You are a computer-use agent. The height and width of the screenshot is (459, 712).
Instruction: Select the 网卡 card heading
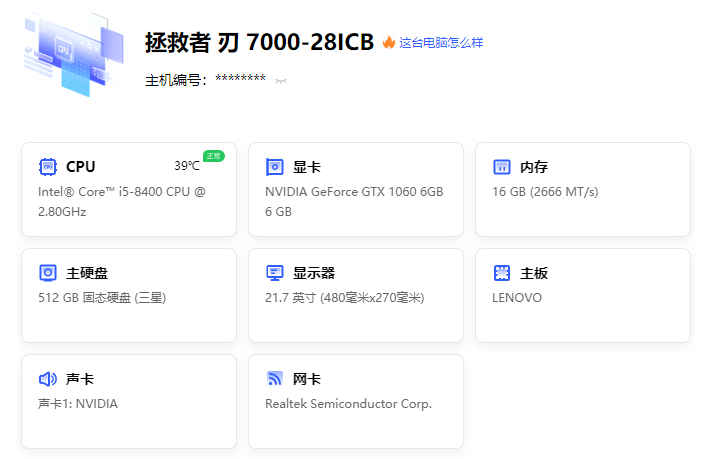click(307, 379)
